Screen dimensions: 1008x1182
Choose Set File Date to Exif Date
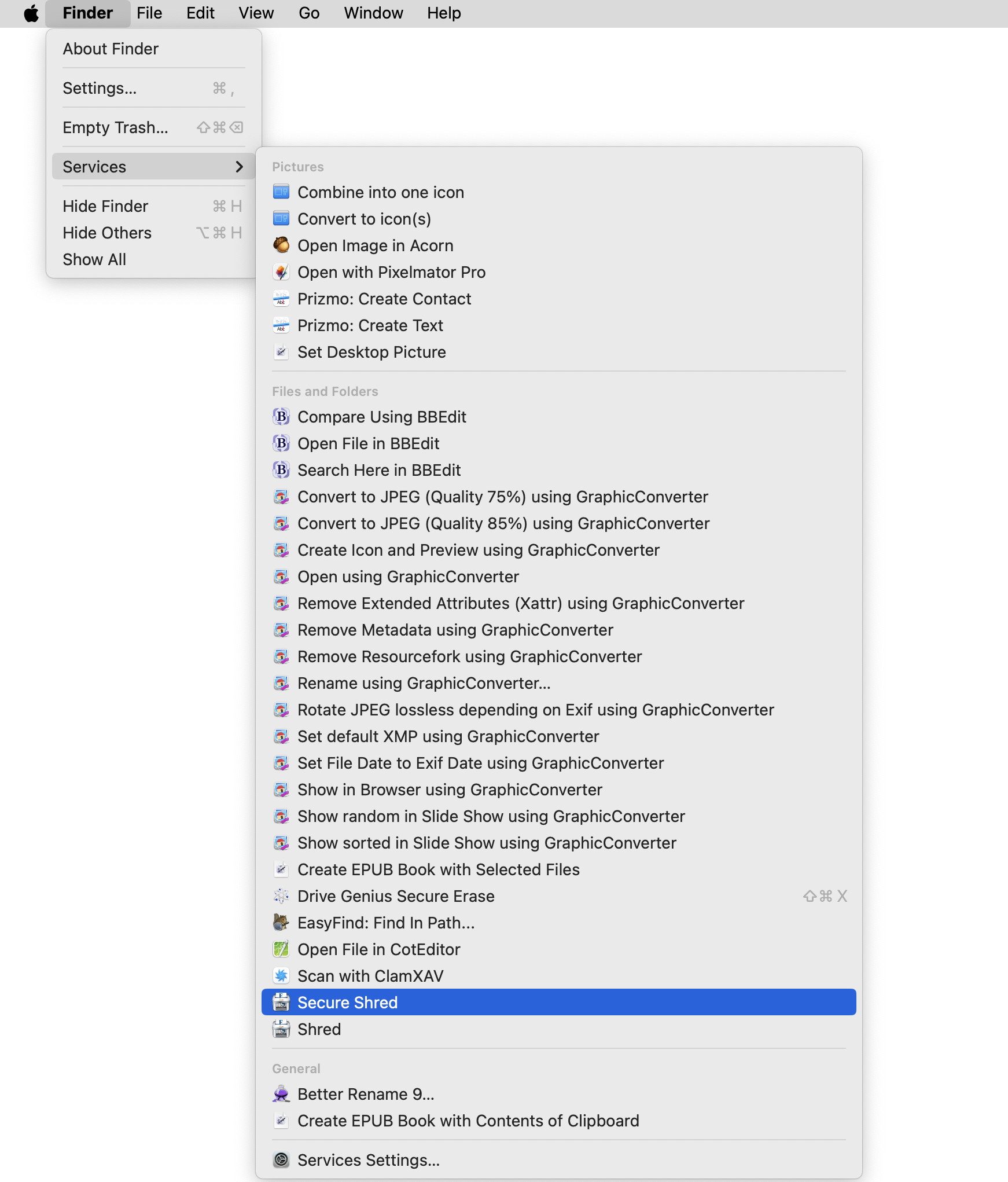click(x=559, y=763)
